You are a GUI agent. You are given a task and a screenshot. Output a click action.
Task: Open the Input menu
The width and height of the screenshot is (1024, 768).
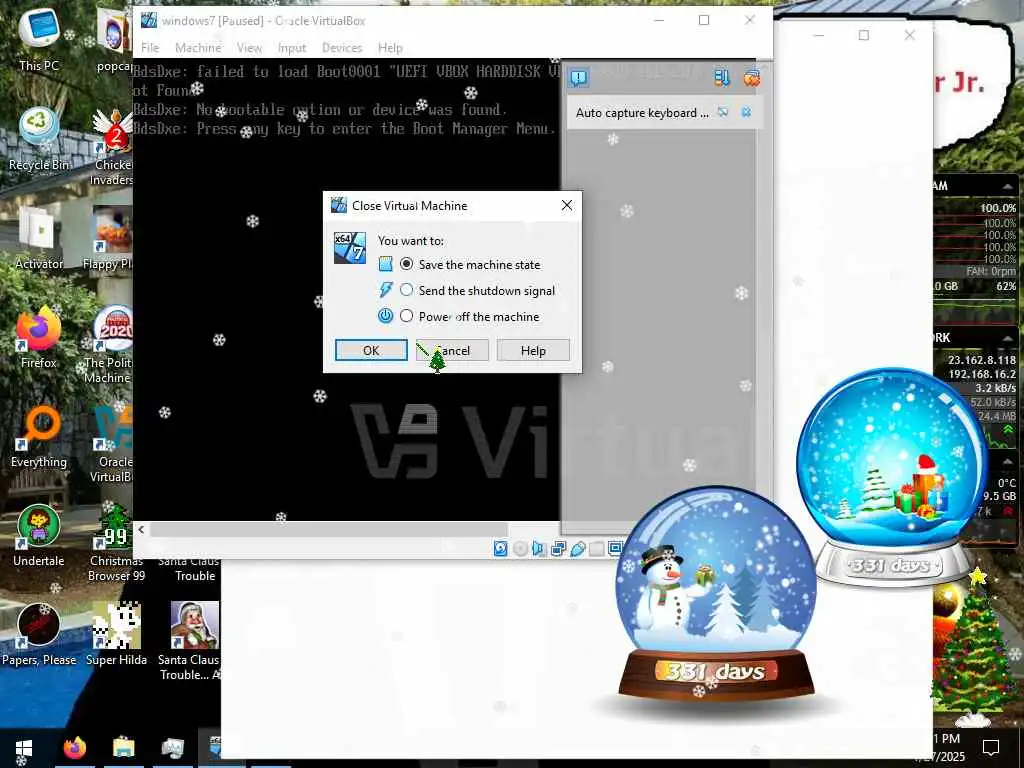[x=291, y=48]
